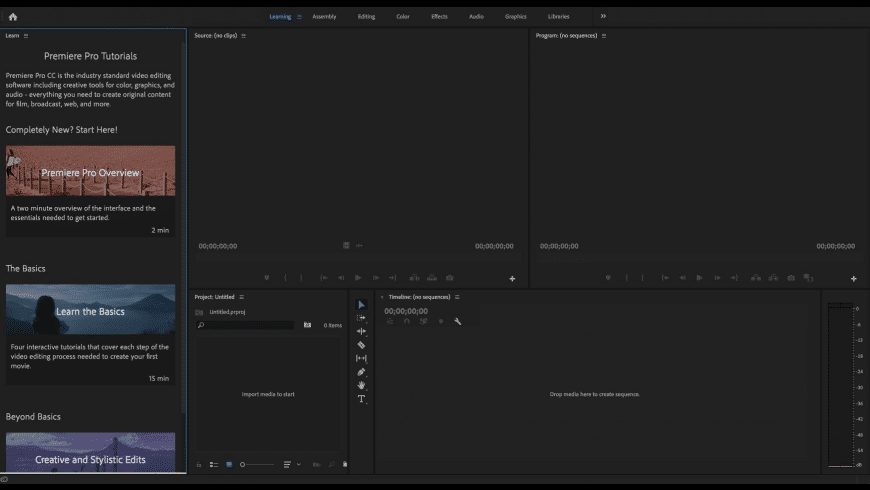Switch Project panel to icon view
870x490 pixels.
point(229,464)
